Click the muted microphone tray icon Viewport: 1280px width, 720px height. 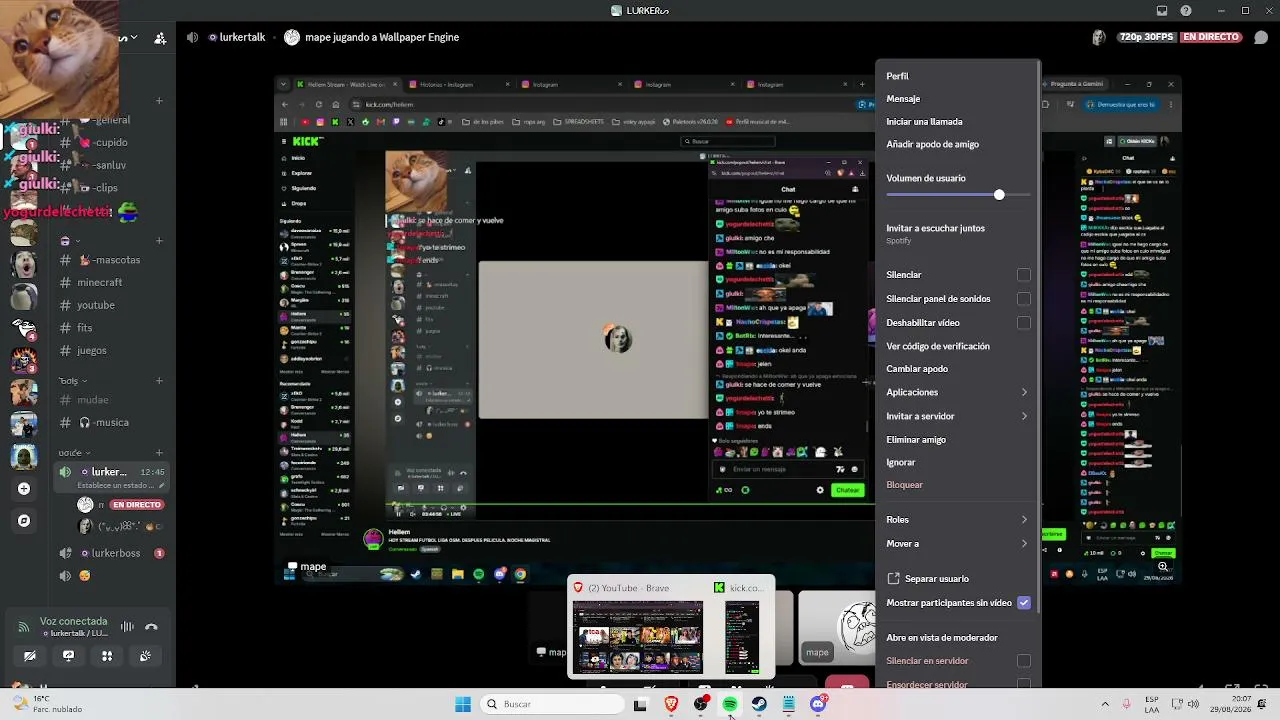tap(1126, 704)
